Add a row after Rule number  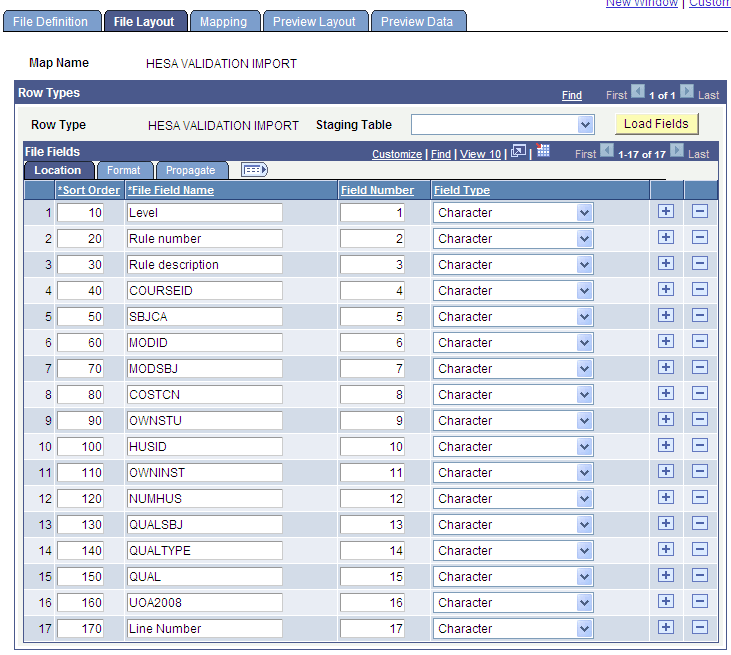click(666, 238)
